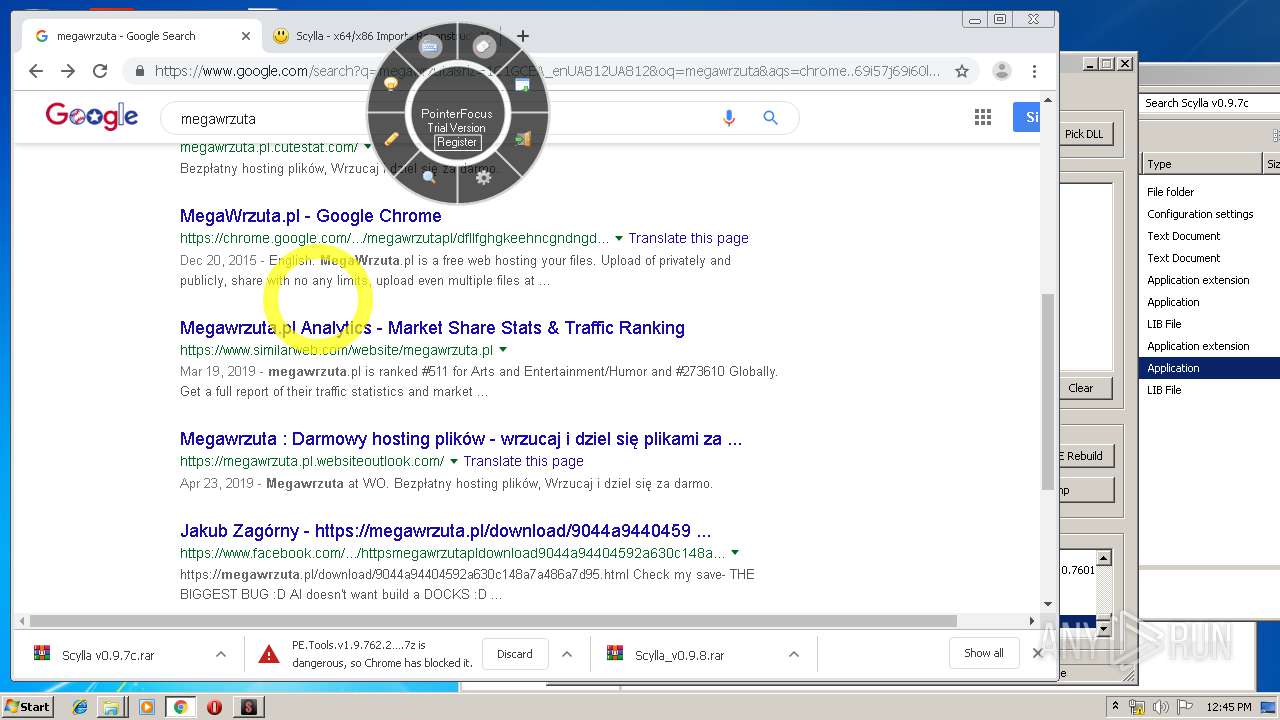The height and width of the screenshot is (720, 1280).
Task: Open MegaWrzuta.pl - Google Chrome result
Action: point(311,216)
